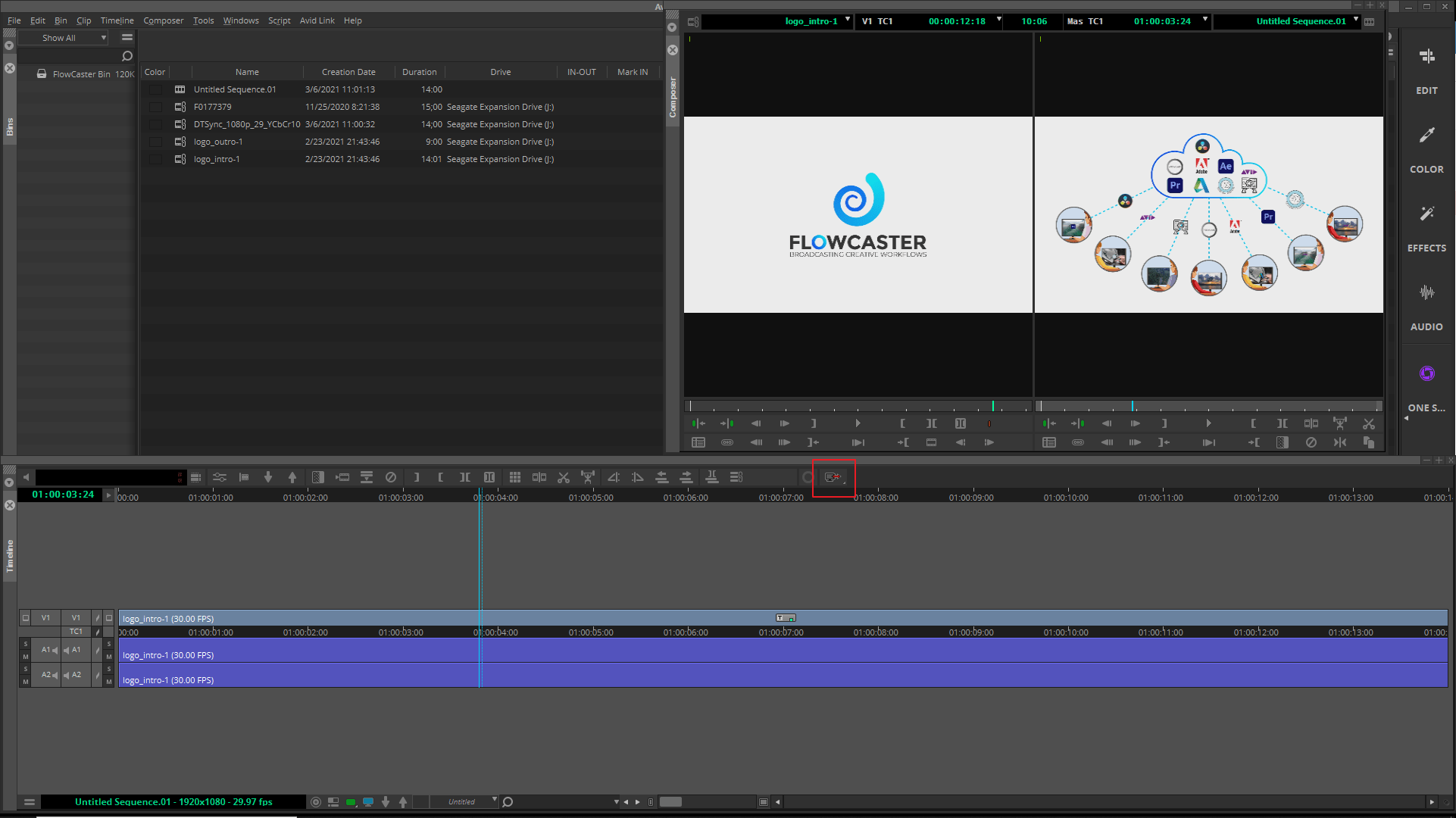Open the Composer menu

click(x=164, y=20)
